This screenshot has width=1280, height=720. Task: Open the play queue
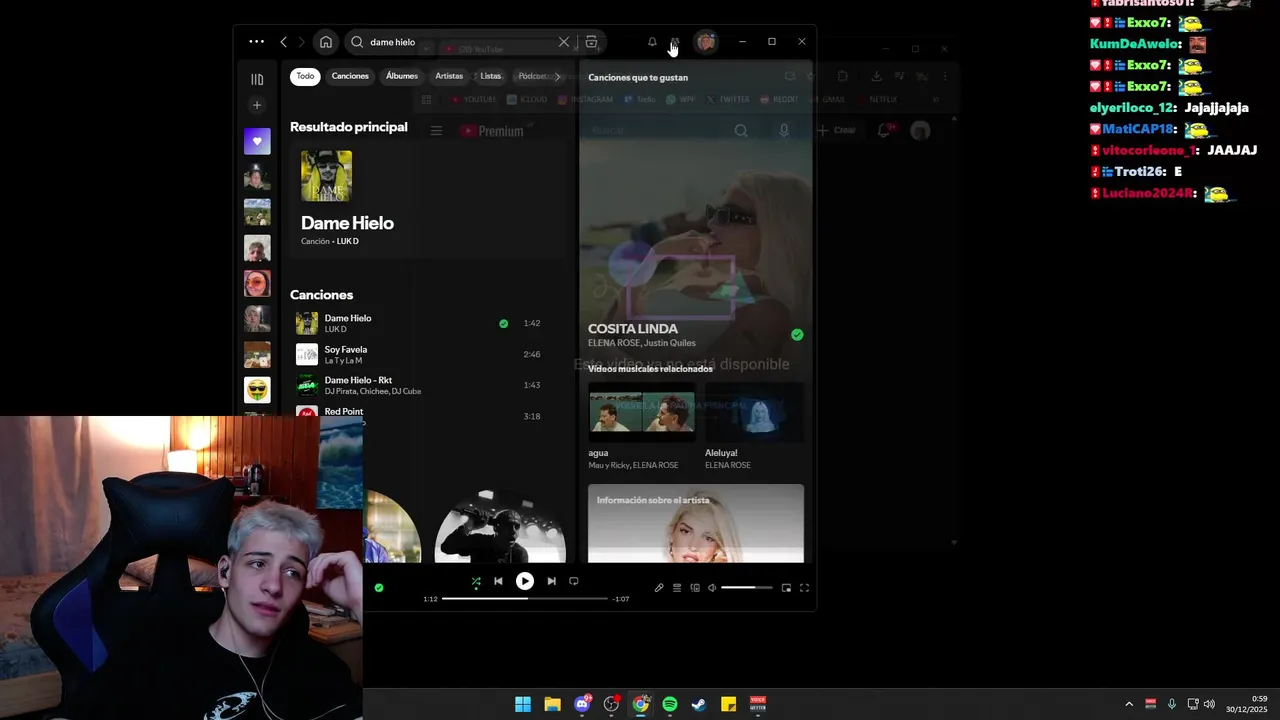tap(677, 588)
